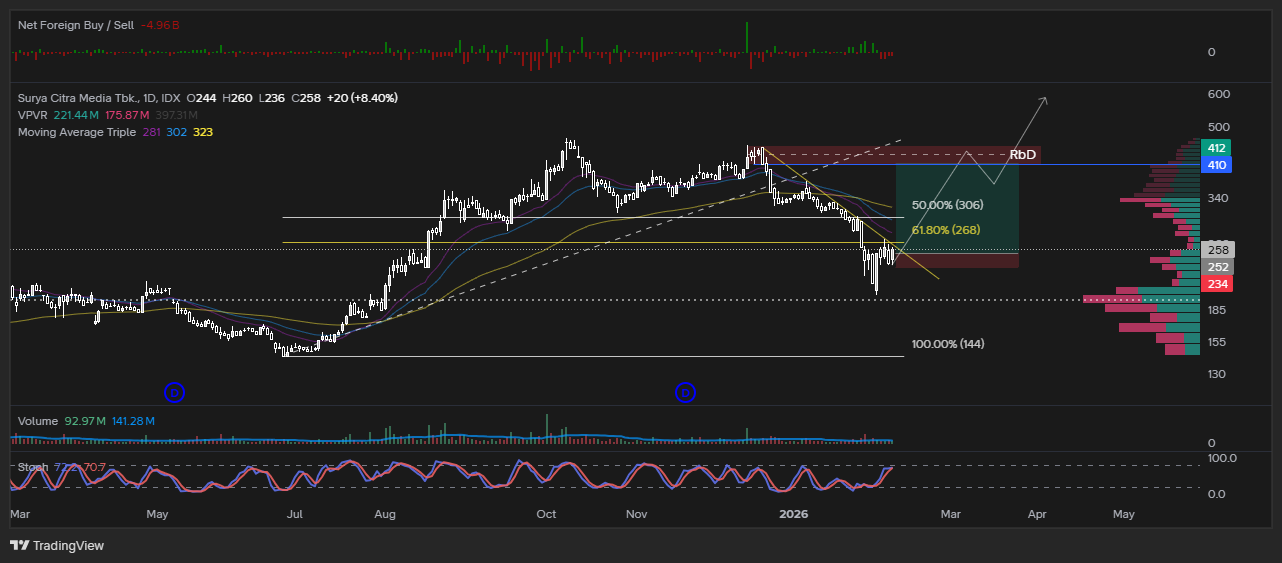Click the yellow 323 moving average value

coord(202,132)
